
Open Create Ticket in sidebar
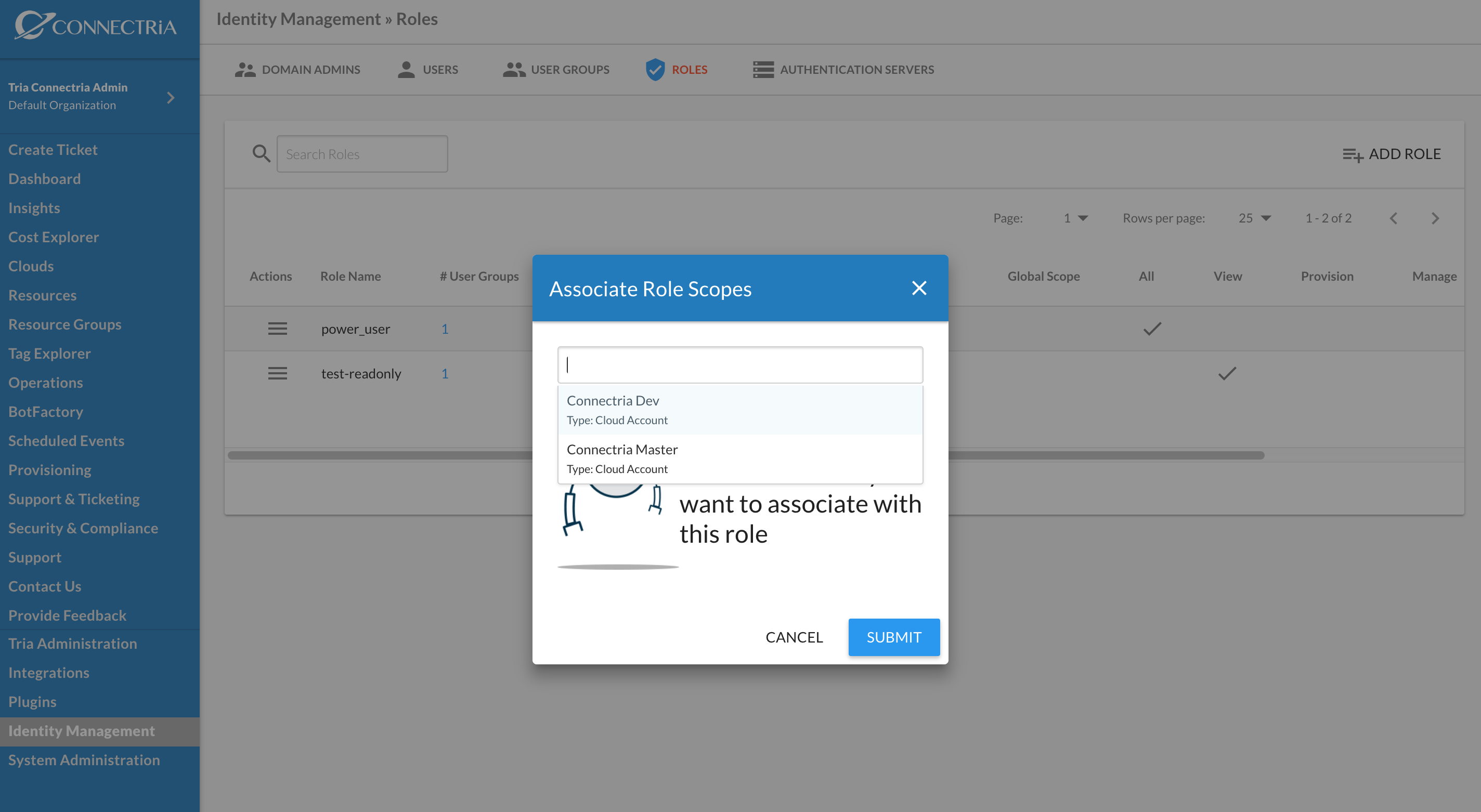coord(53,149)
